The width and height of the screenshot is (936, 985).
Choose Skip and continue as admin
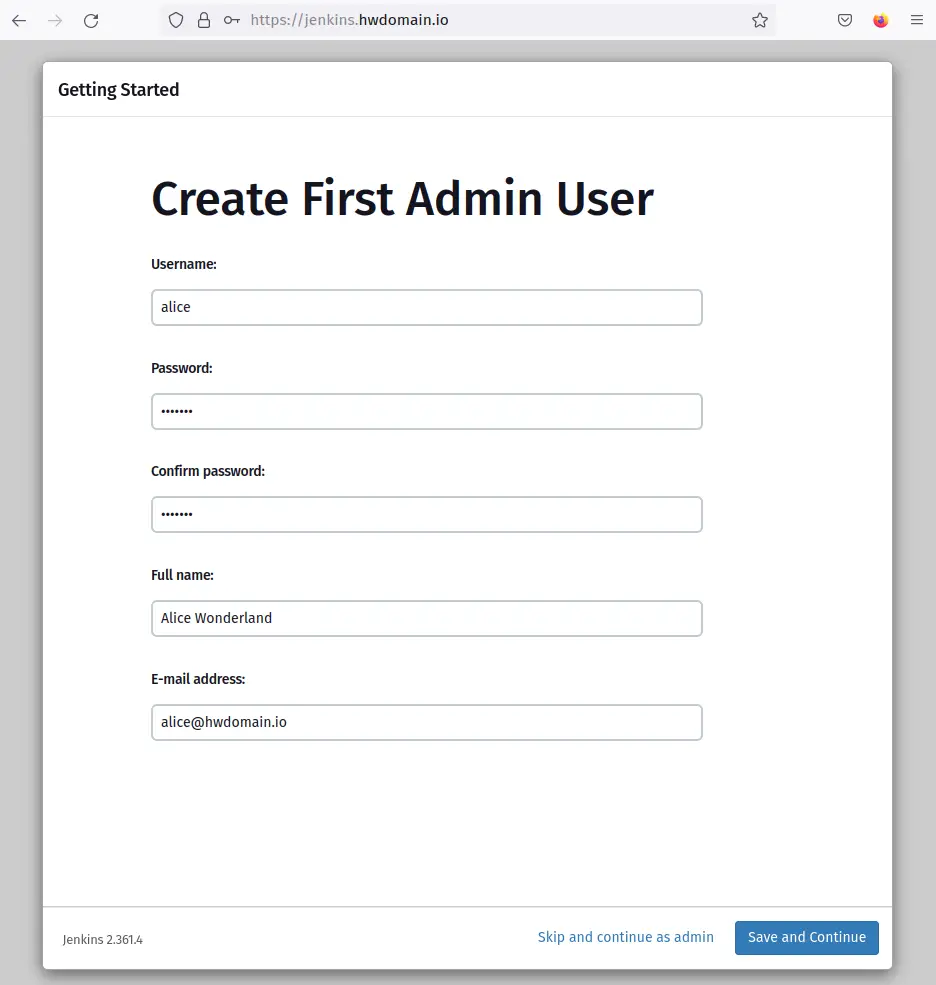pyautogui.click(x=626, y=937)
